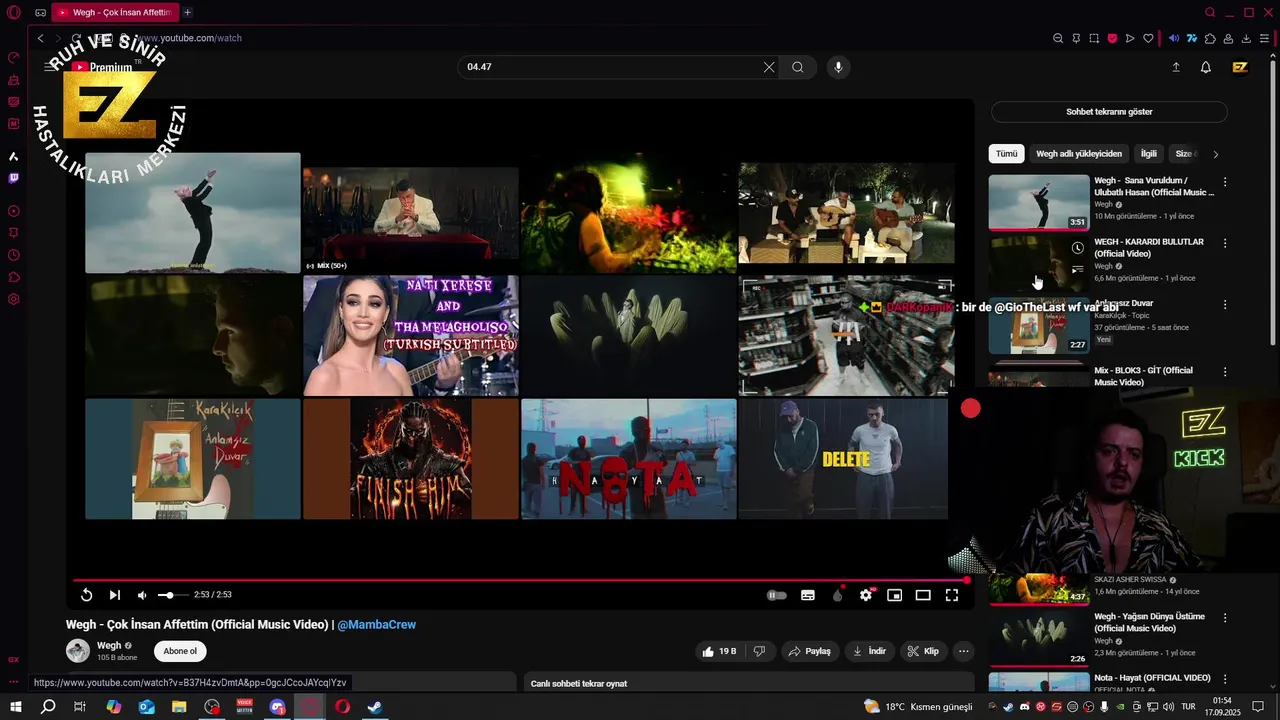Click the search magnifier button

(x=798, y=67)
